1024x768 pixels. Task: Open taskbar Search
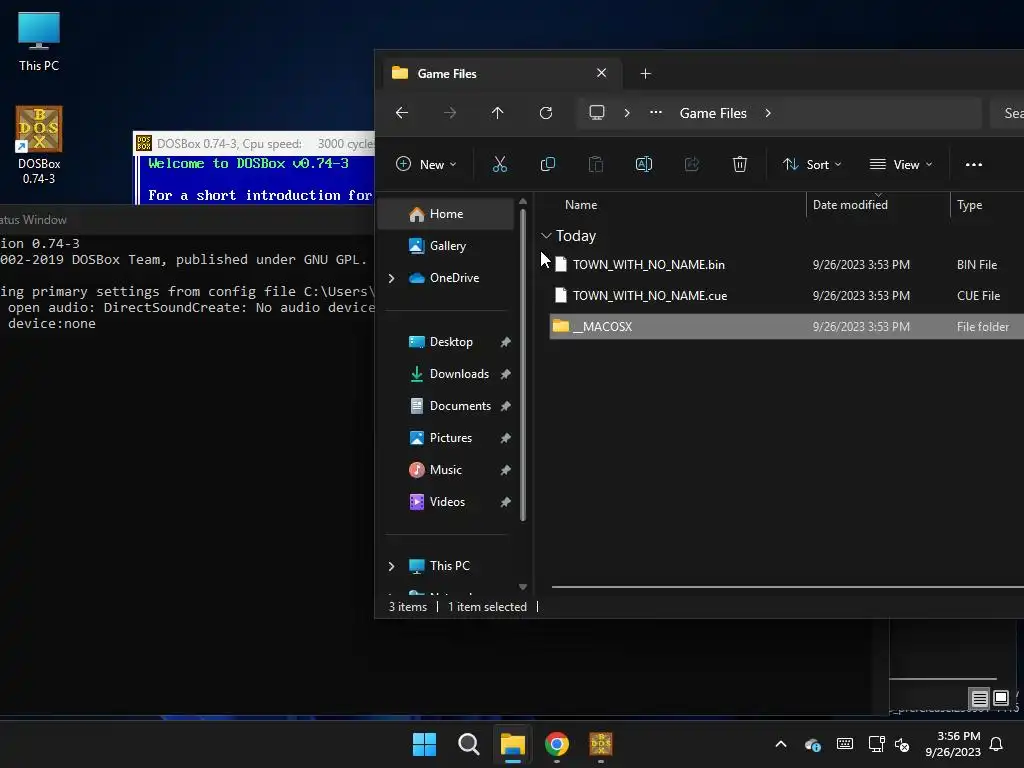[x=469, y=744]
